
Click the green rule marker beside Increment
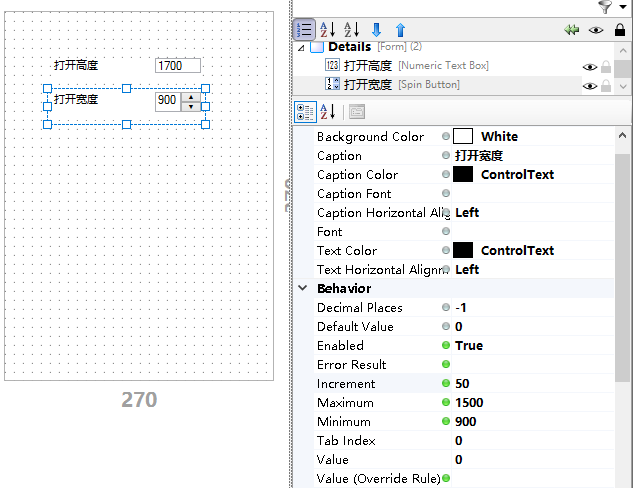(446, 383)
